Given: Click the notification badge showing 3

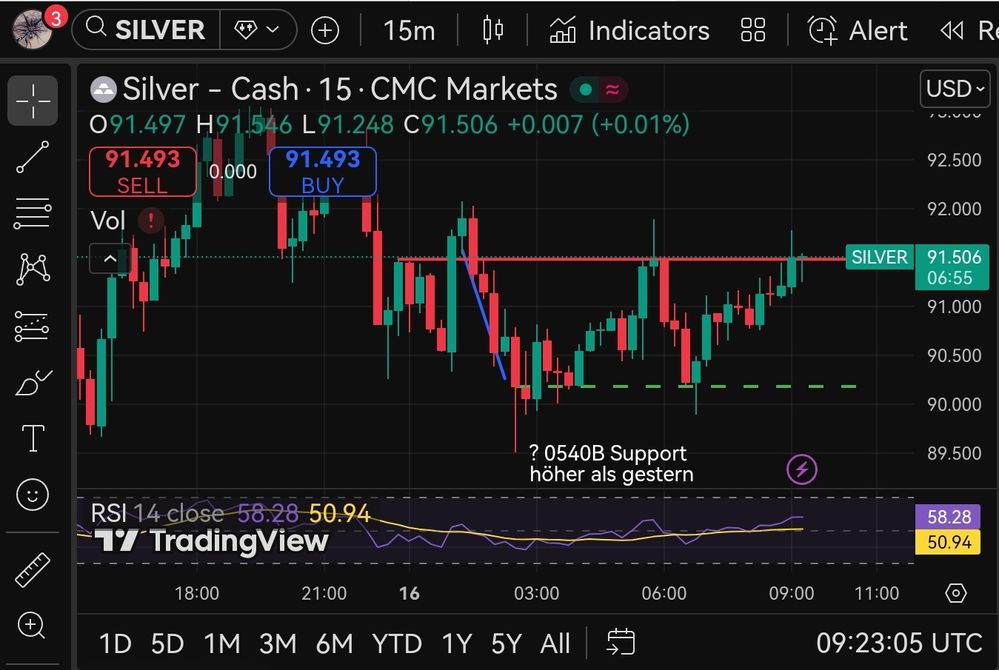Looking at the screenshot, I should click(x=56, y=17).
